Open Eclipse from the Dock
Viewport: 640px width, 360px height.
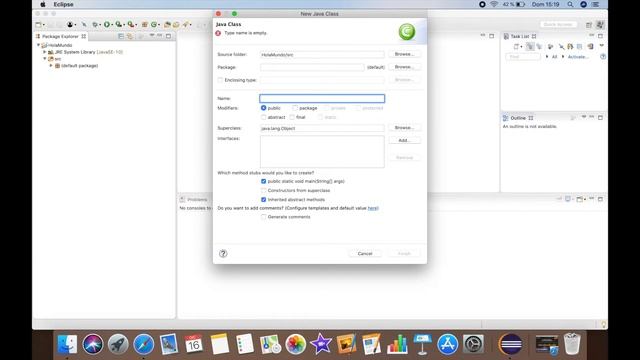(511, 344)
